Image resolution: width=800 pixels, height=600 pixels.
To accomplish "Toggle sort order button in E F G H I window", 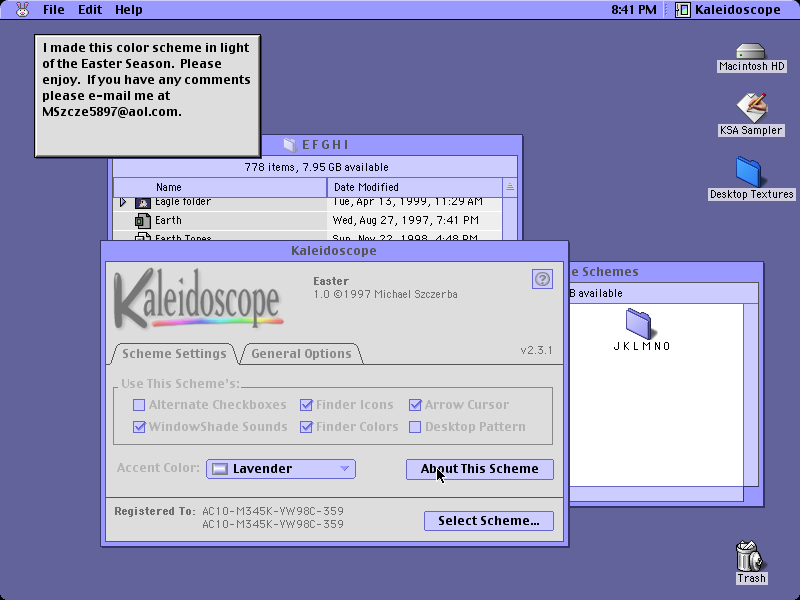I will click(x=510, y=187).
